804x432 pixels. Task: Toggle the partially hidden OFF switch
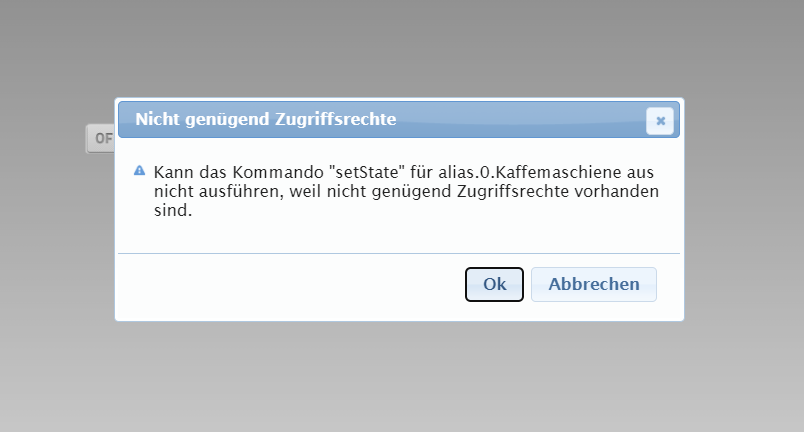[x=101, y=139]
